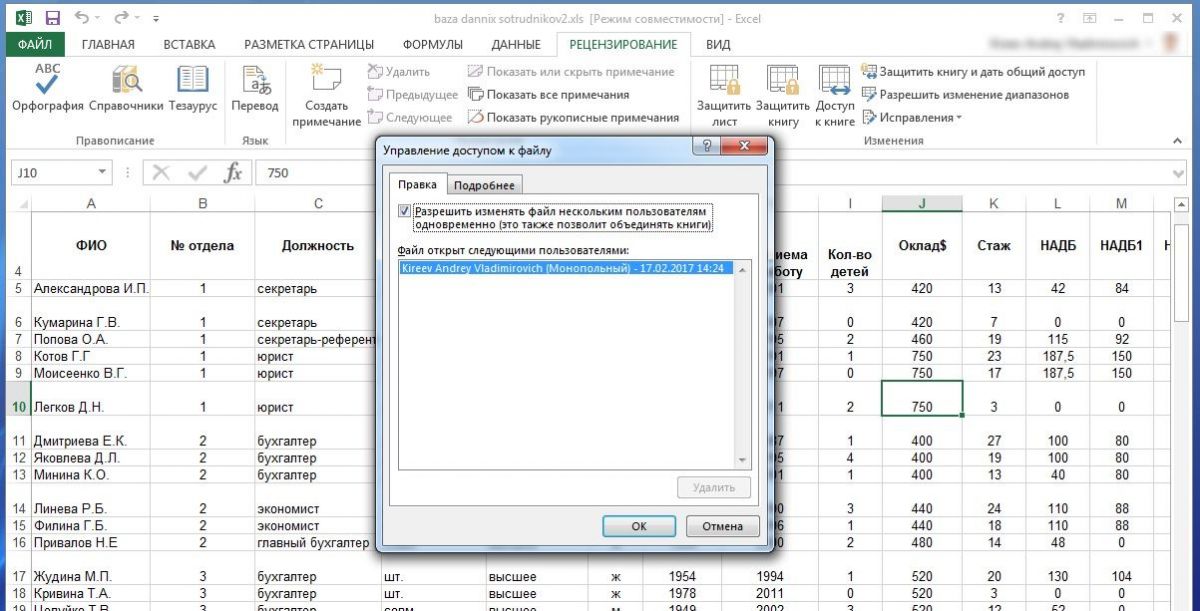
Task: Click Удалить comment in ribbon
Action: tap(399, 72)
